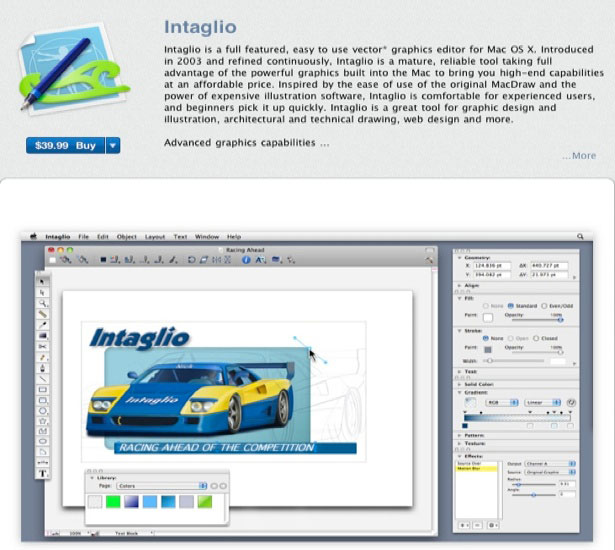The width and height of the screenshot is (615, 550).
Task: Click the Intaglio app icon on store page
Action: pos(73,70)
